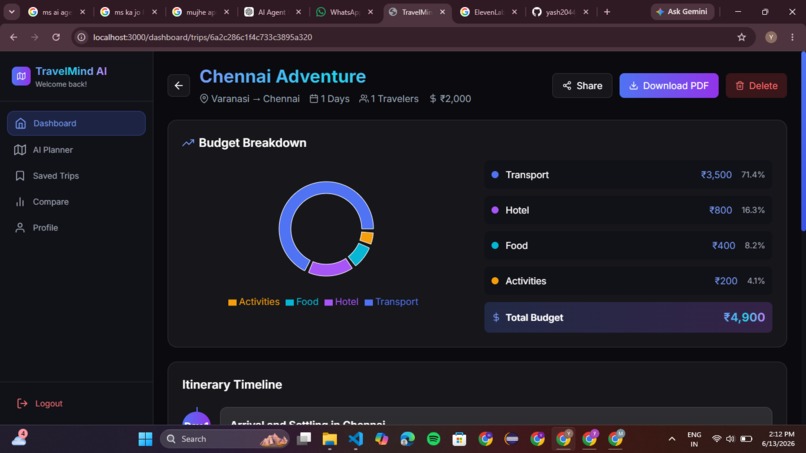Click the Dashboard home icon
The image size is (806, 453).
[21, 123]
